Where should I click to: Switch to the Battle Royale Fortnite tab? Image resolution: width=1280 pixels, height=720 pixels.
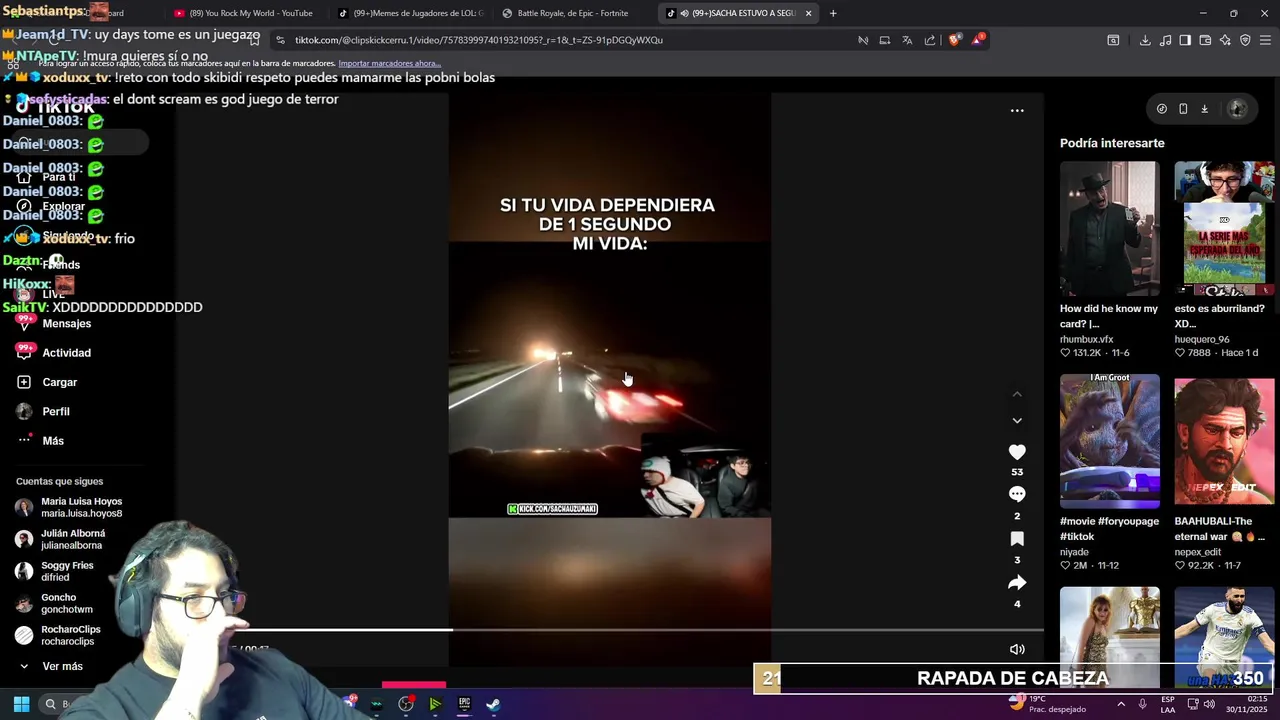(573, 13)
